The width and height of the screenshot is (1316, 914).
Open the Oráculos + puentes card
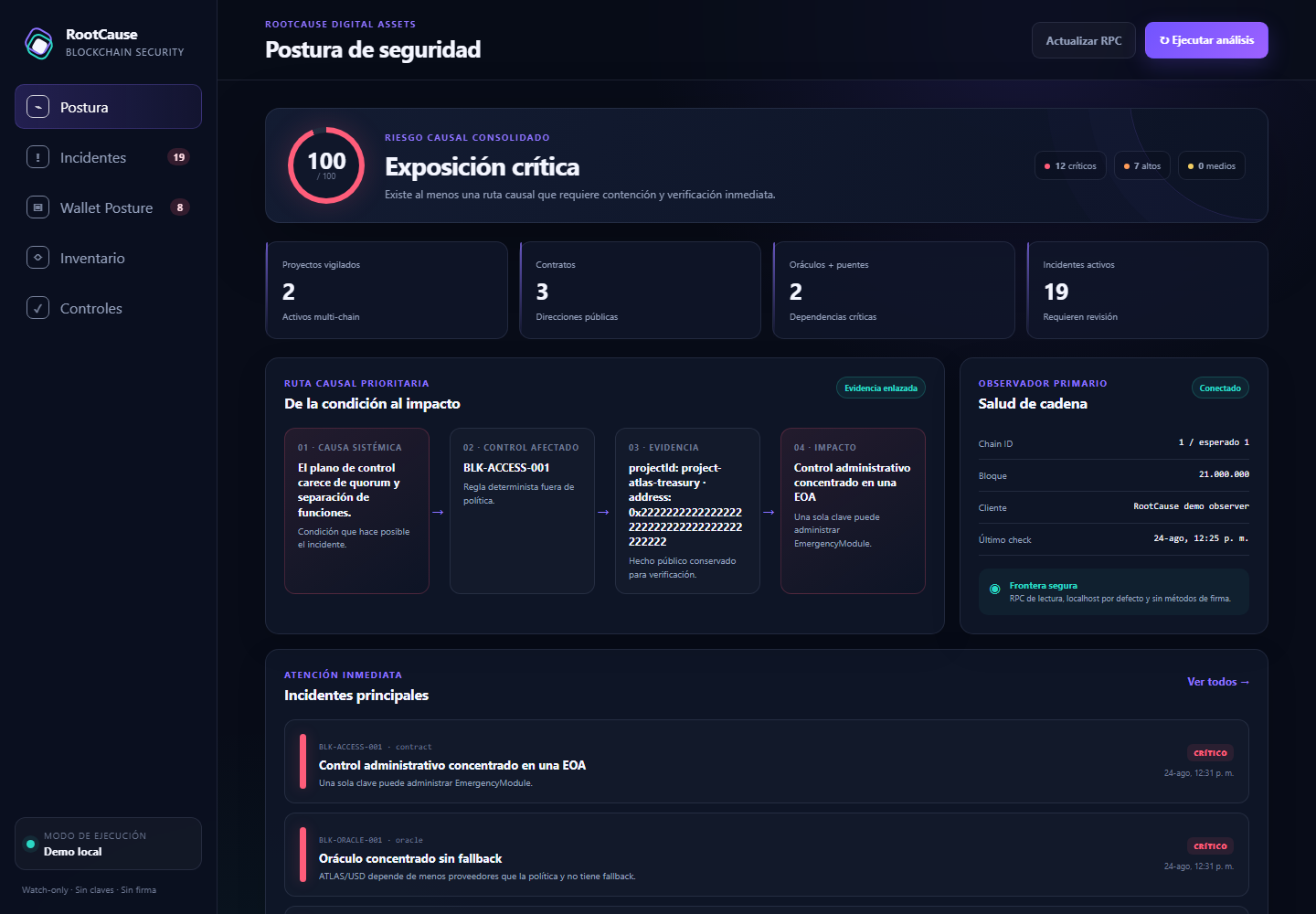[x=894, y=290]
